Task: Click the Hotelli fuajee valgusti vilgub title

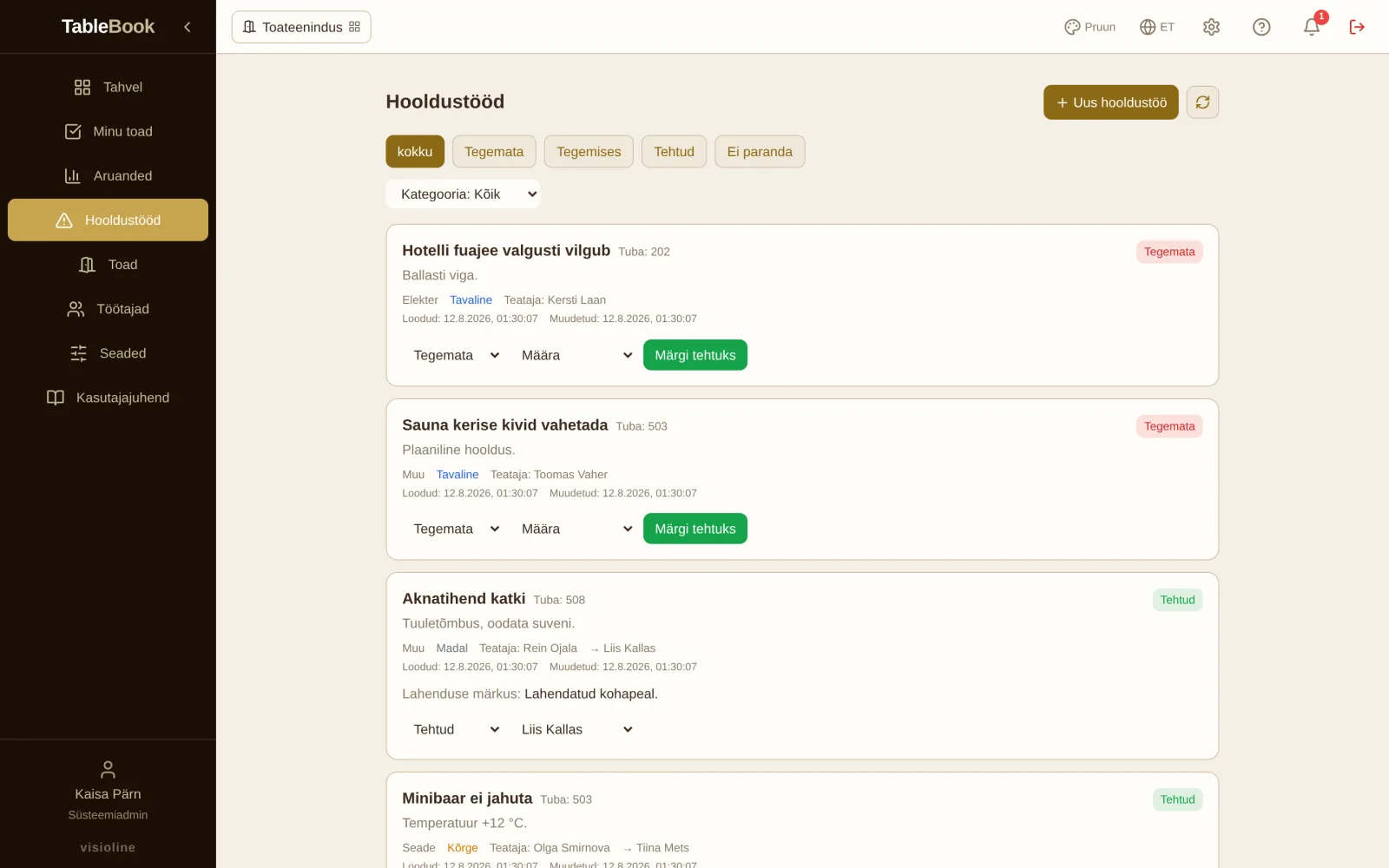Action: pyautogui.click(x=506, y=251)
